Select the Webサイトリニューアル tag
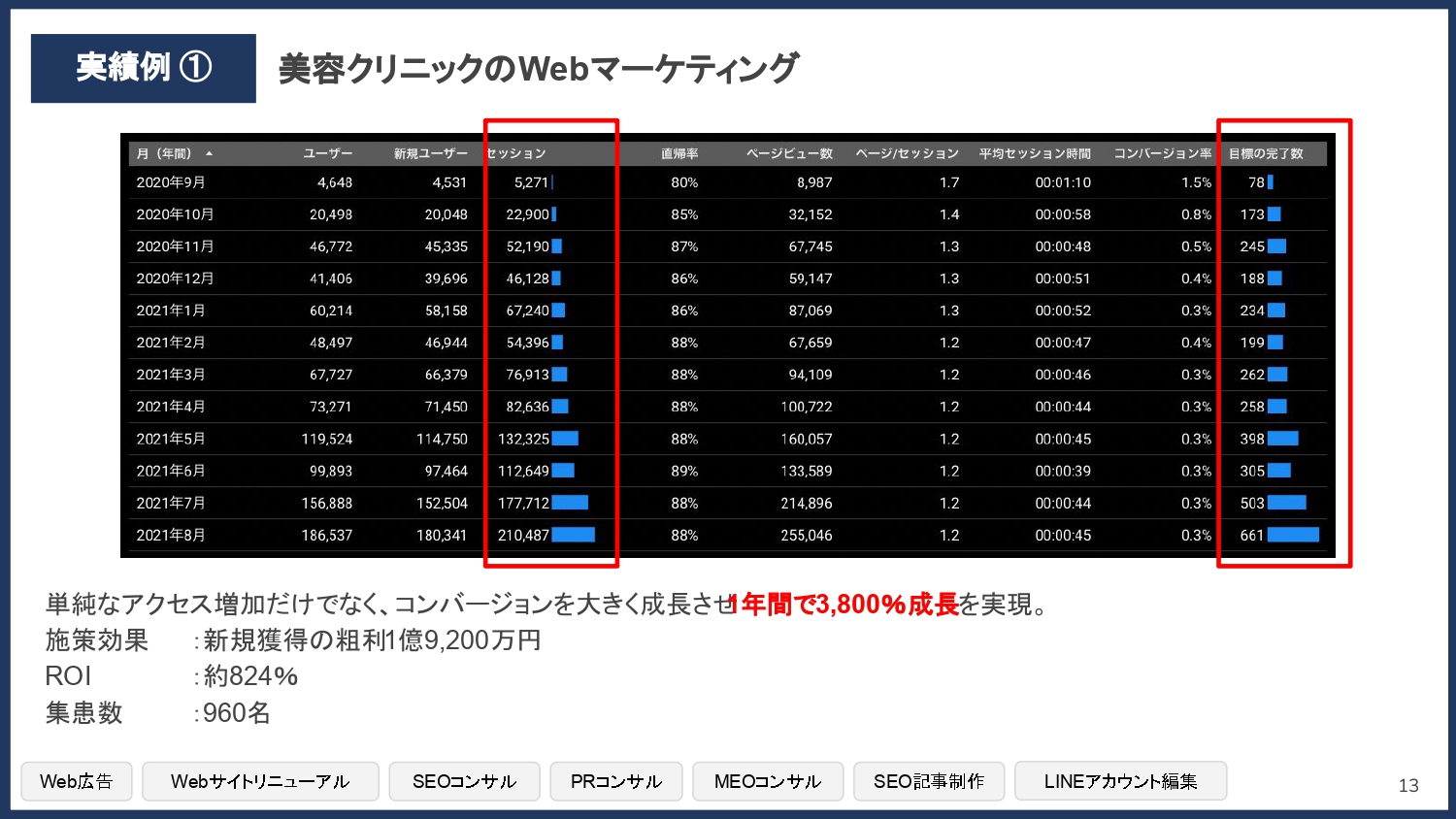The image size is (1456, 819). click(x=260, y=781)
